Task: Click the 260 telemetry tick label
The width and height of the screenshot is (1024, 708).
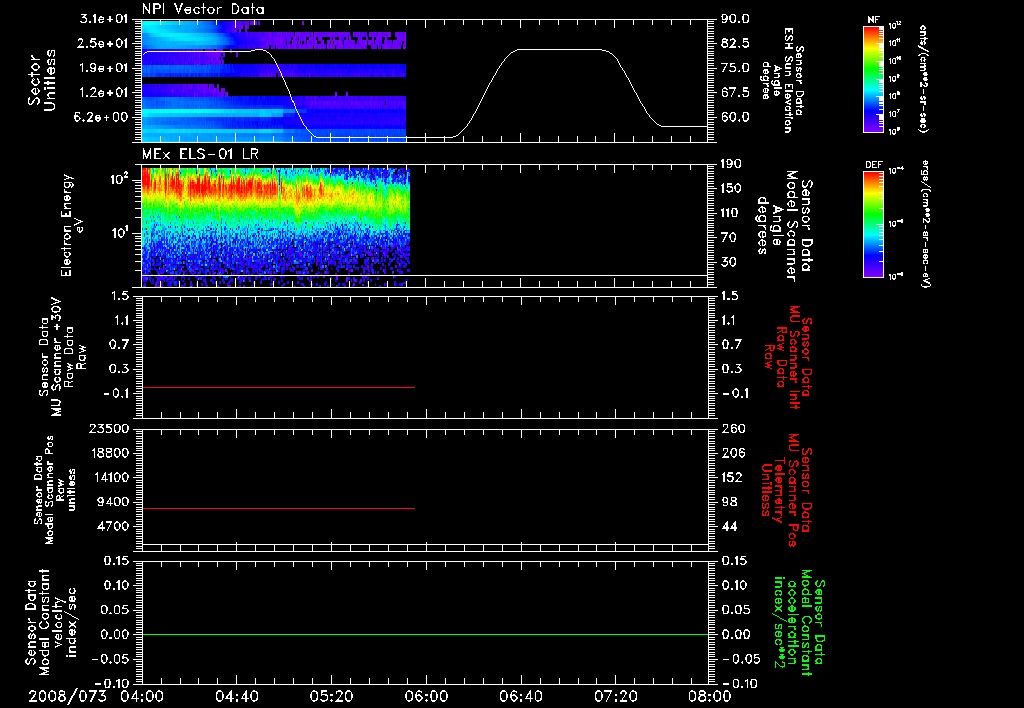Action: coord(732,428)
